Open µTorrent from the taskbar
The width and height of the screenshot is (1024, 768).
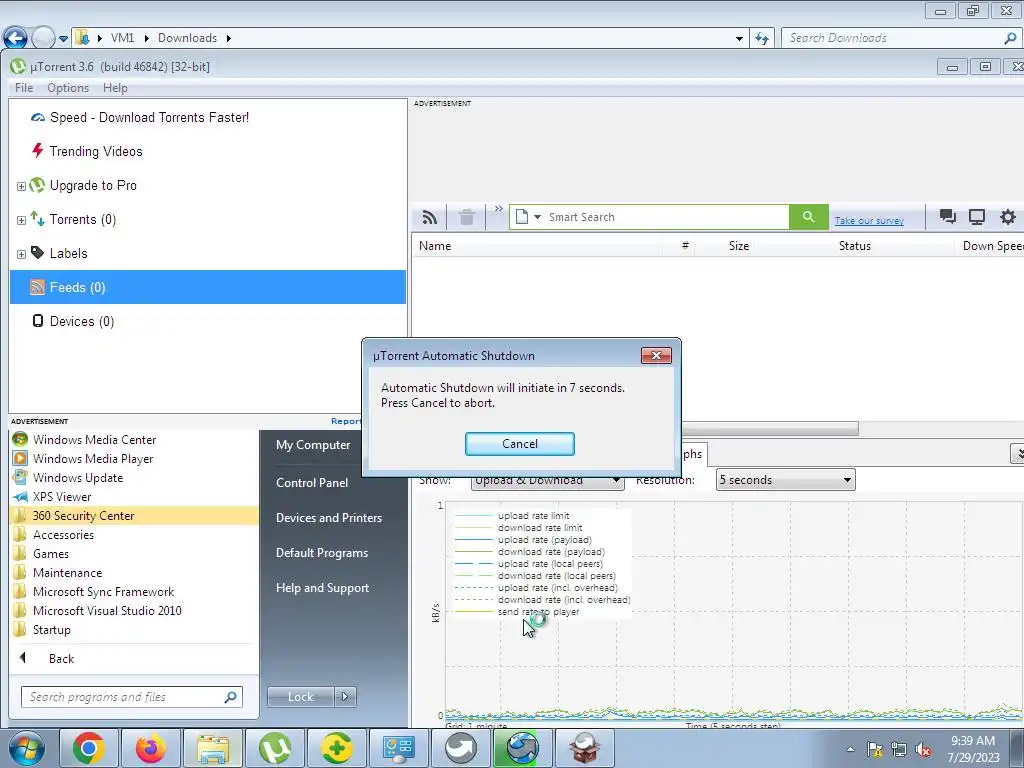coord(275,748)
